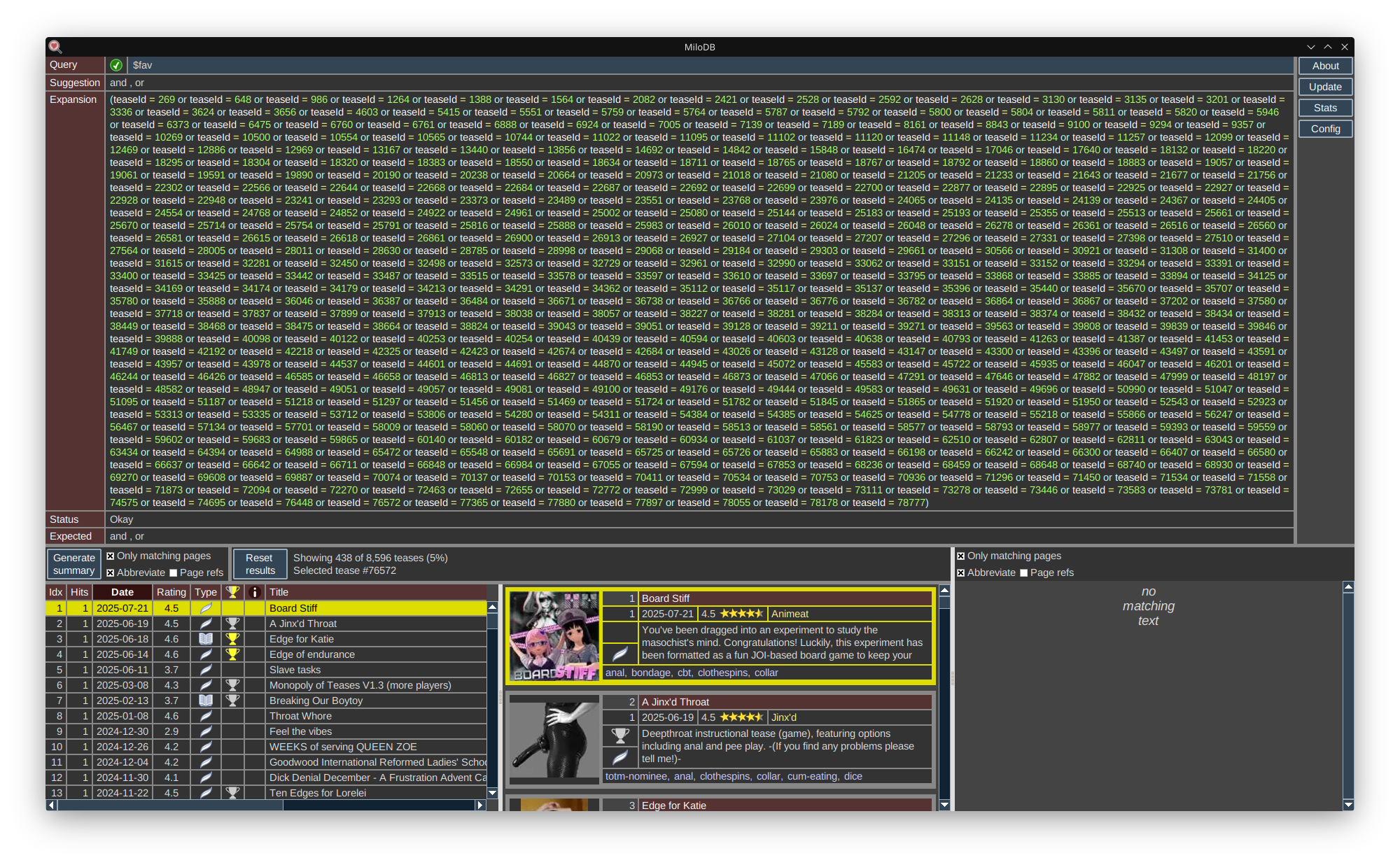The image size is (1400, 865).
Task: Sort results by Date column header
Action: click(122, 592)
